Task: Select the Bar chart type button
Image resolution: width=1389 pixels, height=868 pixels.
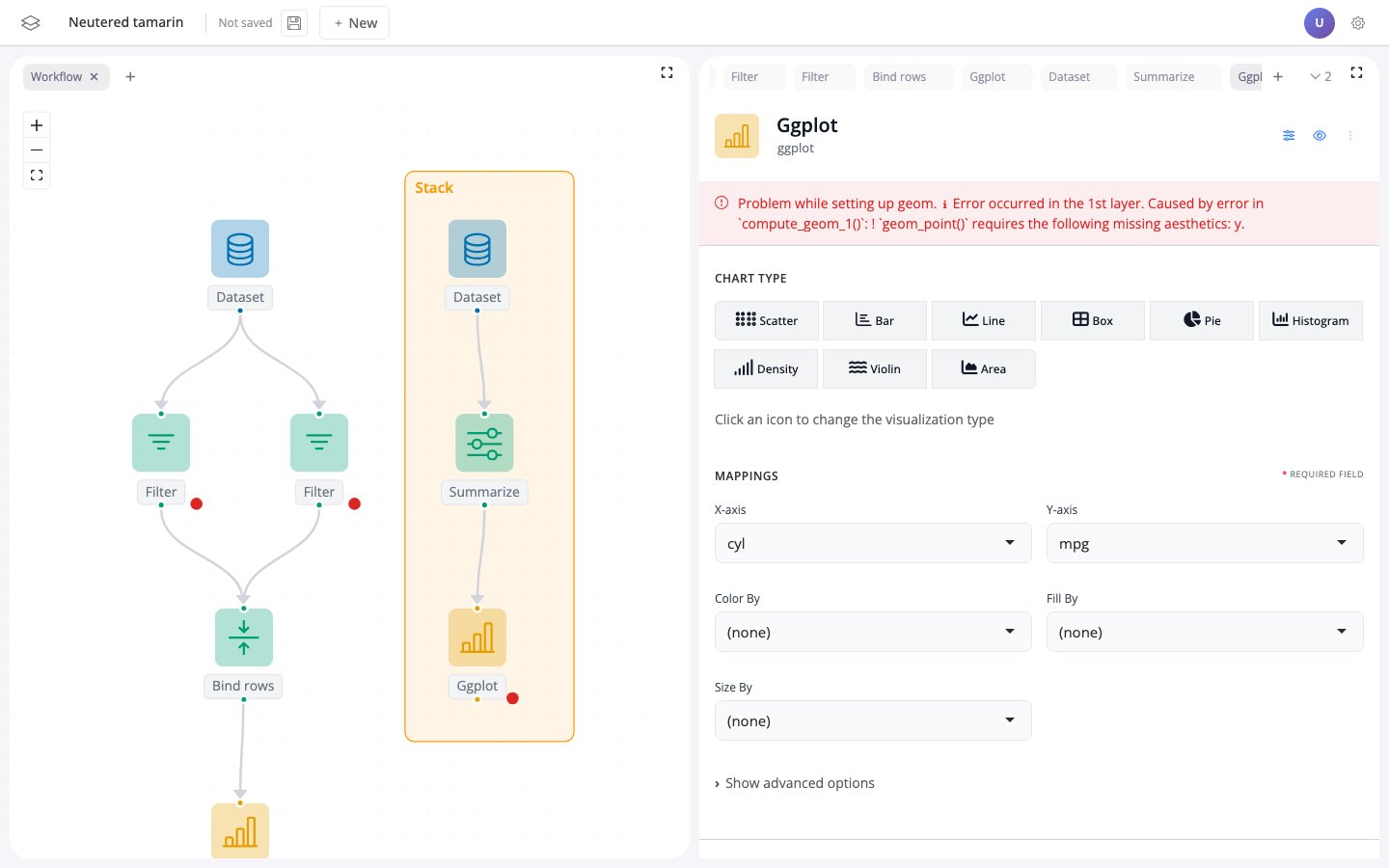Action: coord(875,320)
